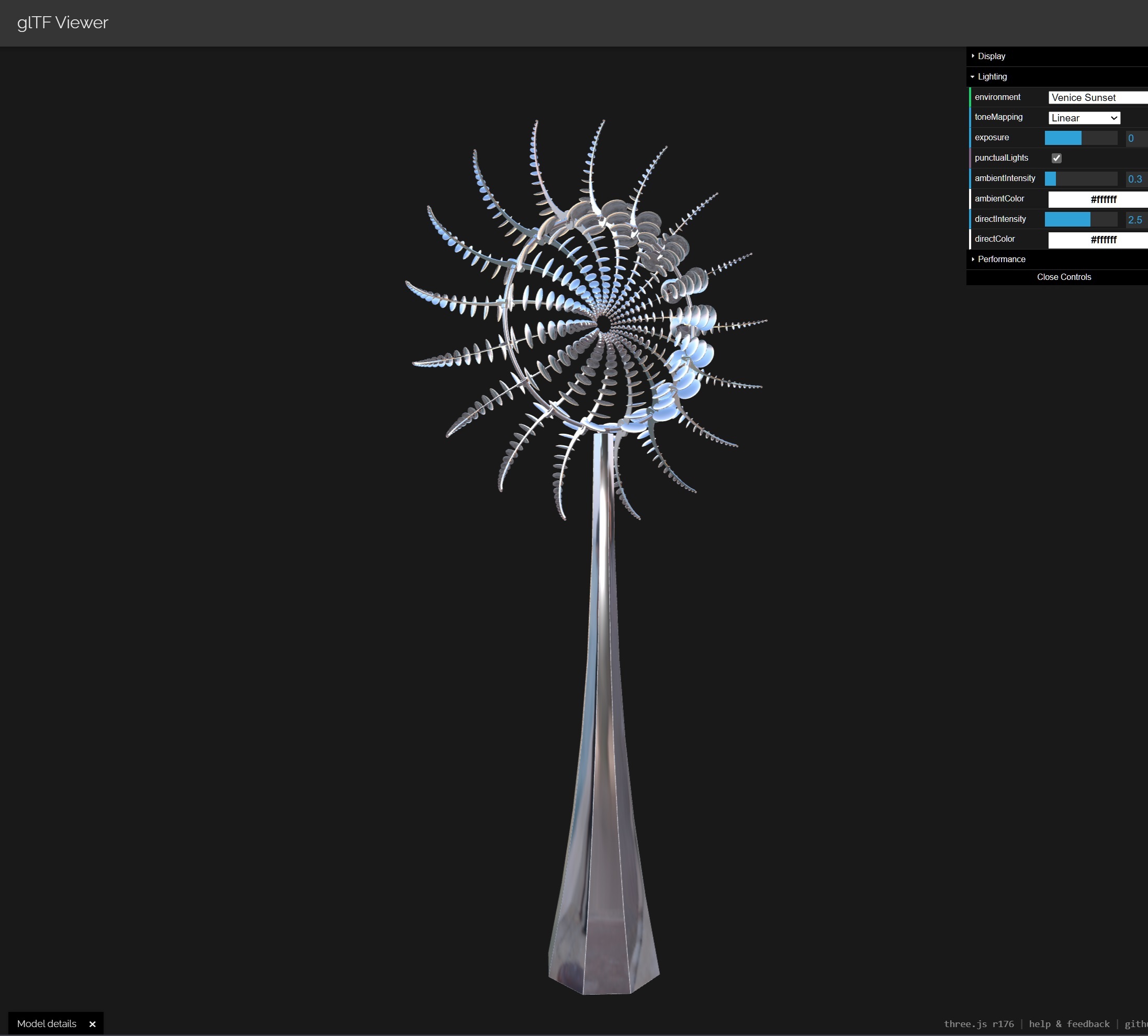The image size is (1148, 1036).
Task: Click the Close Controls button
Action: [x=1063, y=277]
